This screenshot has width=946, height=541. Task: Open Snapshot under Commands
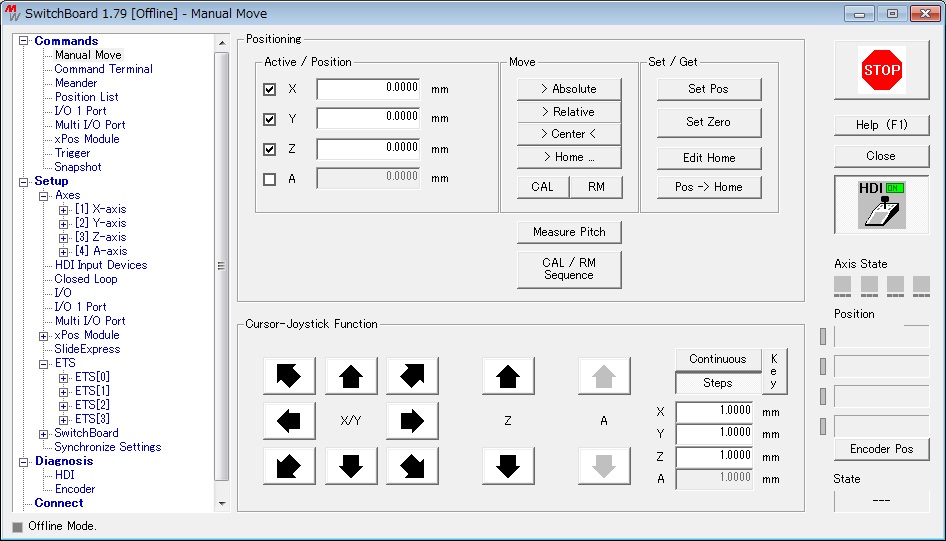[x=78, y=166]
